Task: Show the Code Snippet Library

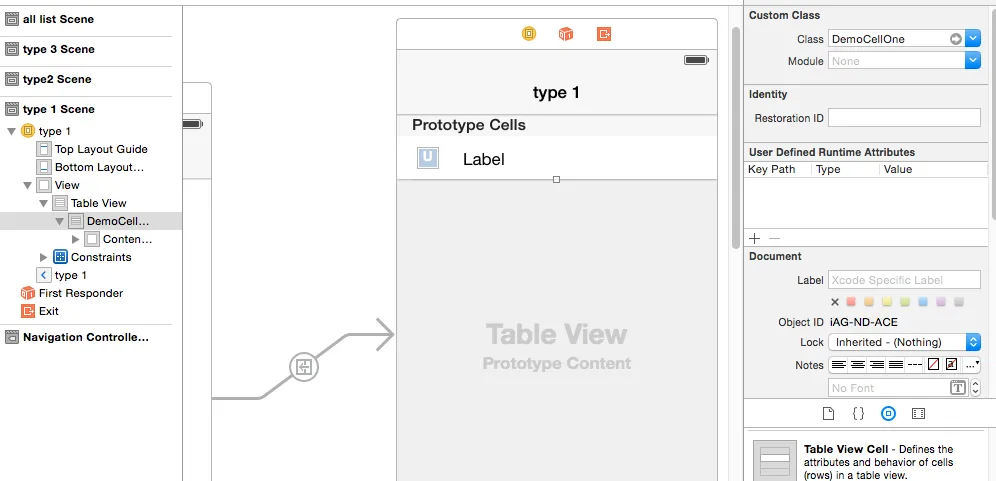Action: (x=858, y=413)
